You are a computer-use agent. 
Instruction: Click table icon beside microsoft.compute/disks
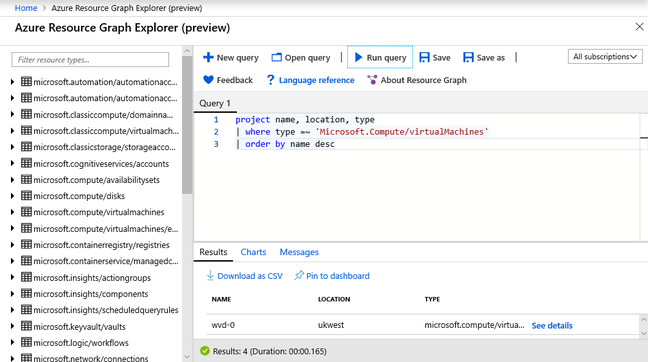pyautogui.click(x=26, y=195)
